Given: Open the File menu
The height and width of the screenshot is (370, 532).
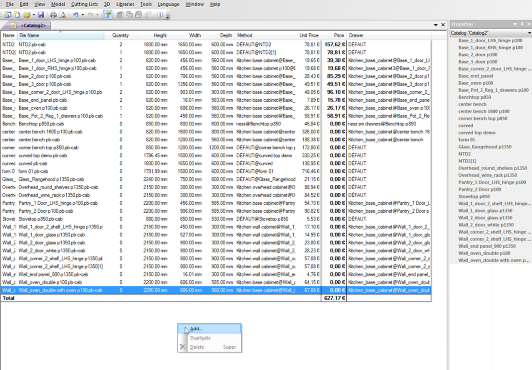Looking at the screenshot, I should tap(10, 4).
